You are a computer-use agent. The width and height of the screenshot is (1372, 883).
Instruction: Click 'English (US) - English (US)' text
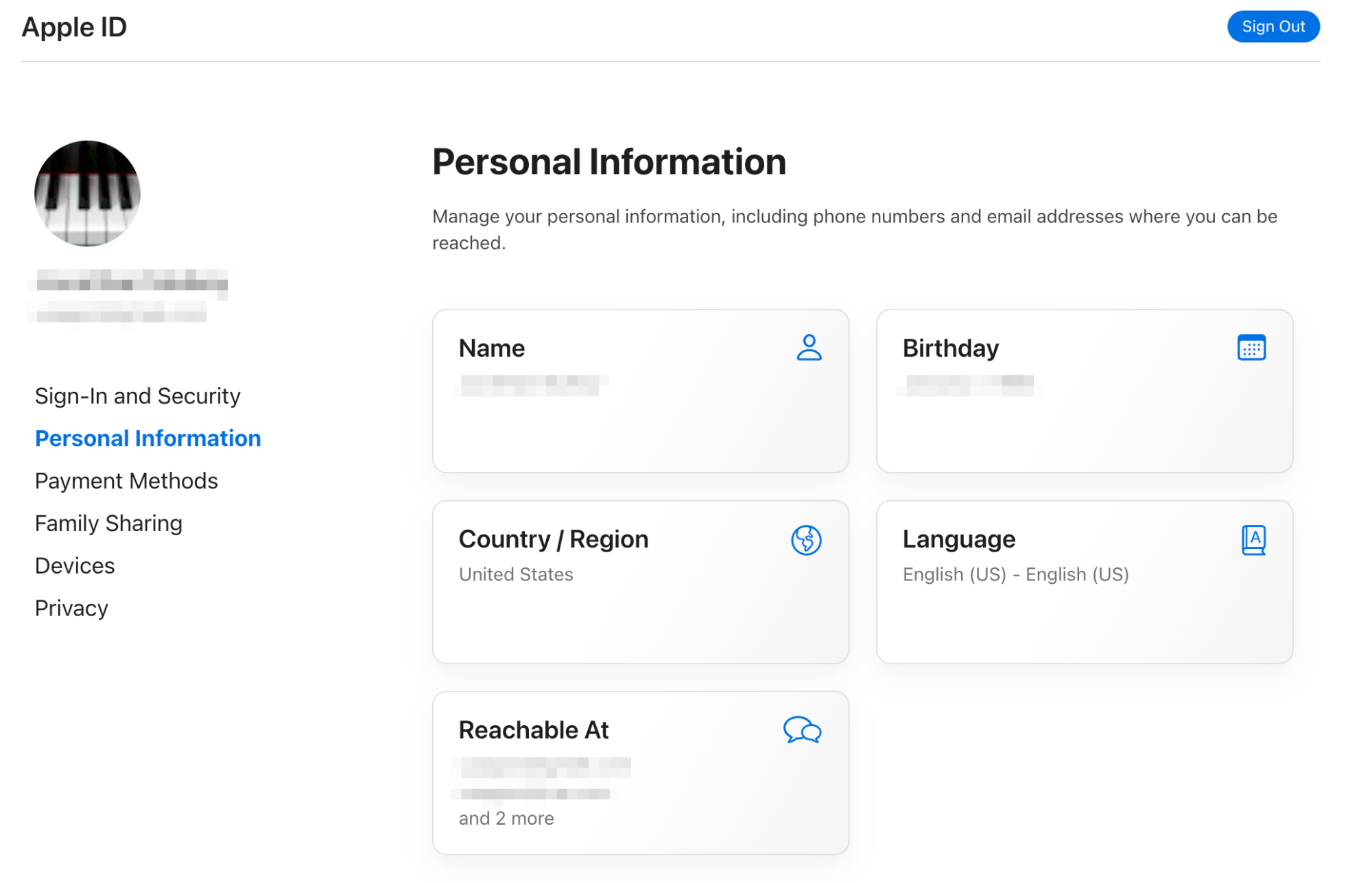[x=1016, y=574]
